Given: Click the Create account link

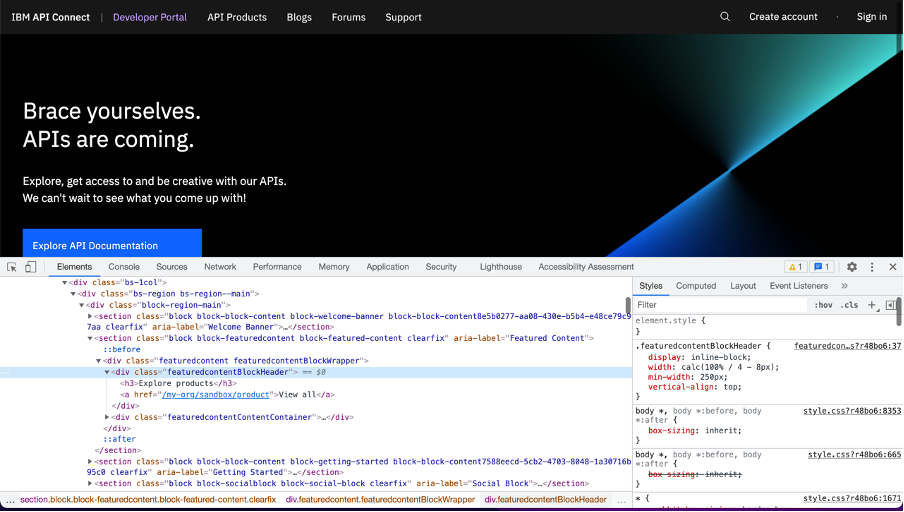Looking at the screenshot, I should (x=783, y=17).
